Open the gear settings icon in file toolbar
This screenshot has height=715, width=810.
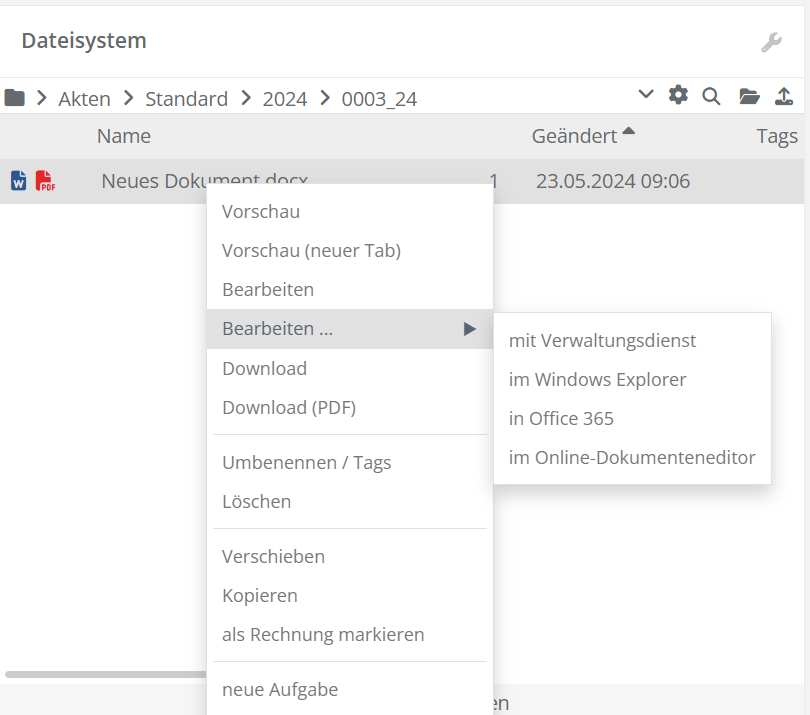coord(679,96)
